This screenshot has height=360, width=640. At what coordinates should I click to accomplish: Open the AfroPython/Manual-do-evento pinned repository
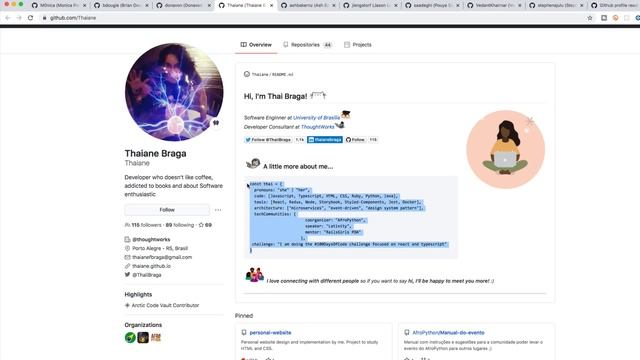[x=448, y=333]
